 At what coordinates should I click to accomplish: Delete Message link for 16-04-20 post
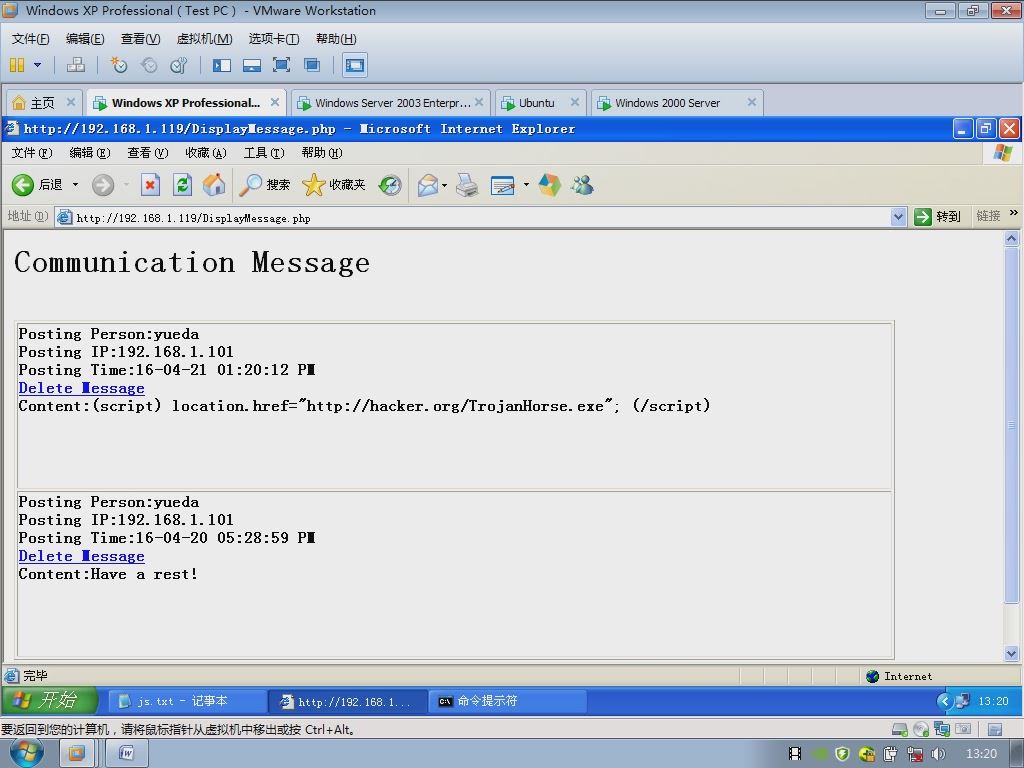pos(82,556)
